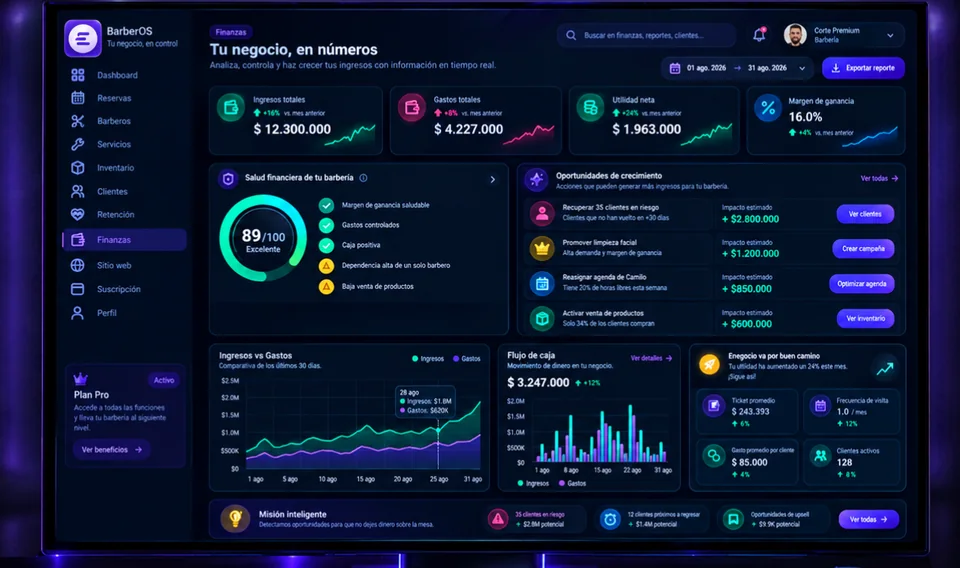960x568 pixels.
Task: Click the Ingresos totales wallet icon
Action: (x=231, y=108)
